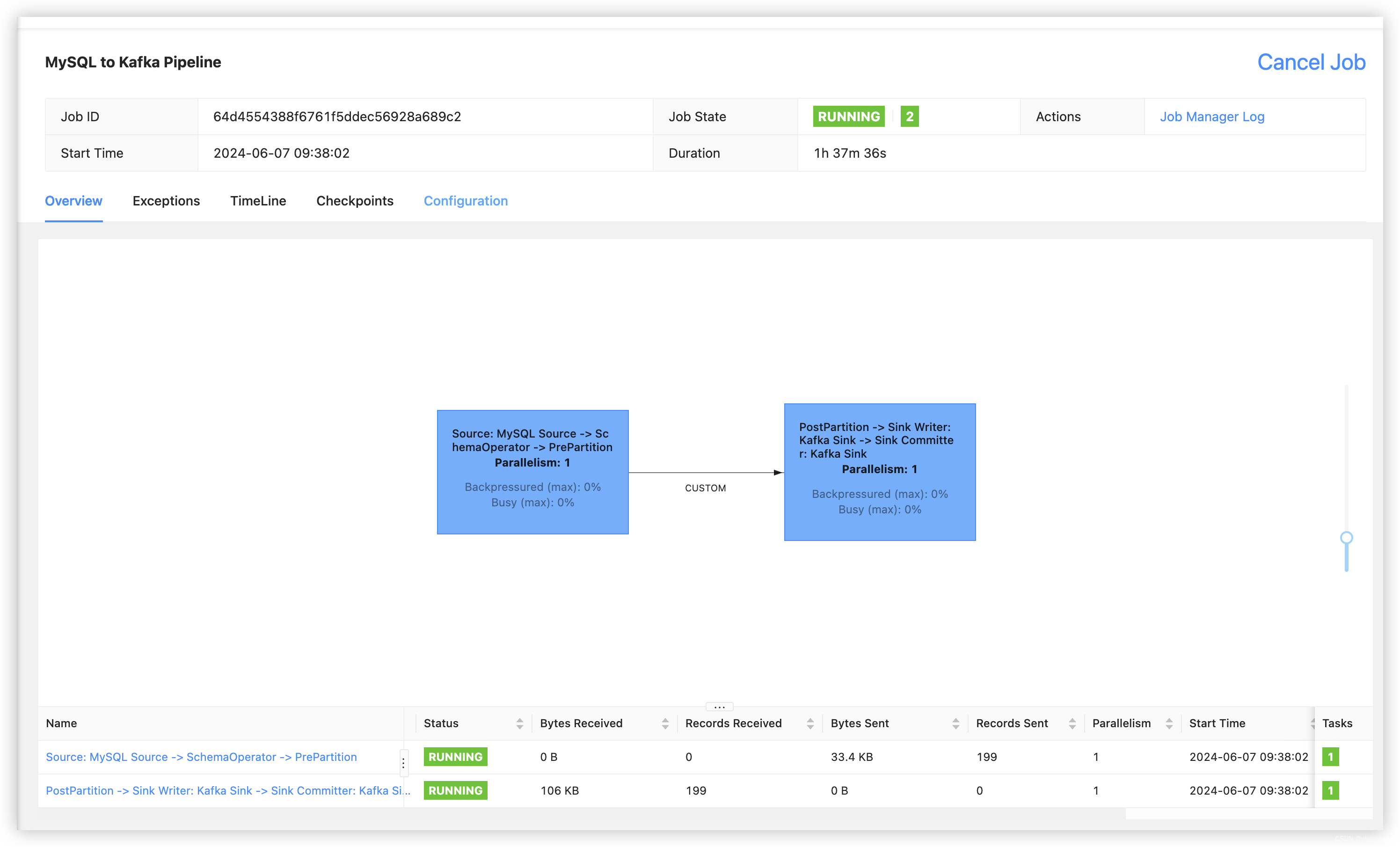This screenshot has height=847, width=1400.
Task: Sort by Parallelism column arrows
Action: 1169,723
